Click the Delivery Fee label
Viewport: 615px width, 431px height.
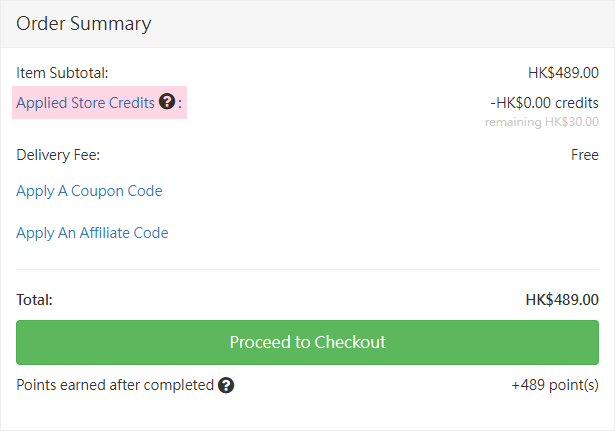point(58,155)
